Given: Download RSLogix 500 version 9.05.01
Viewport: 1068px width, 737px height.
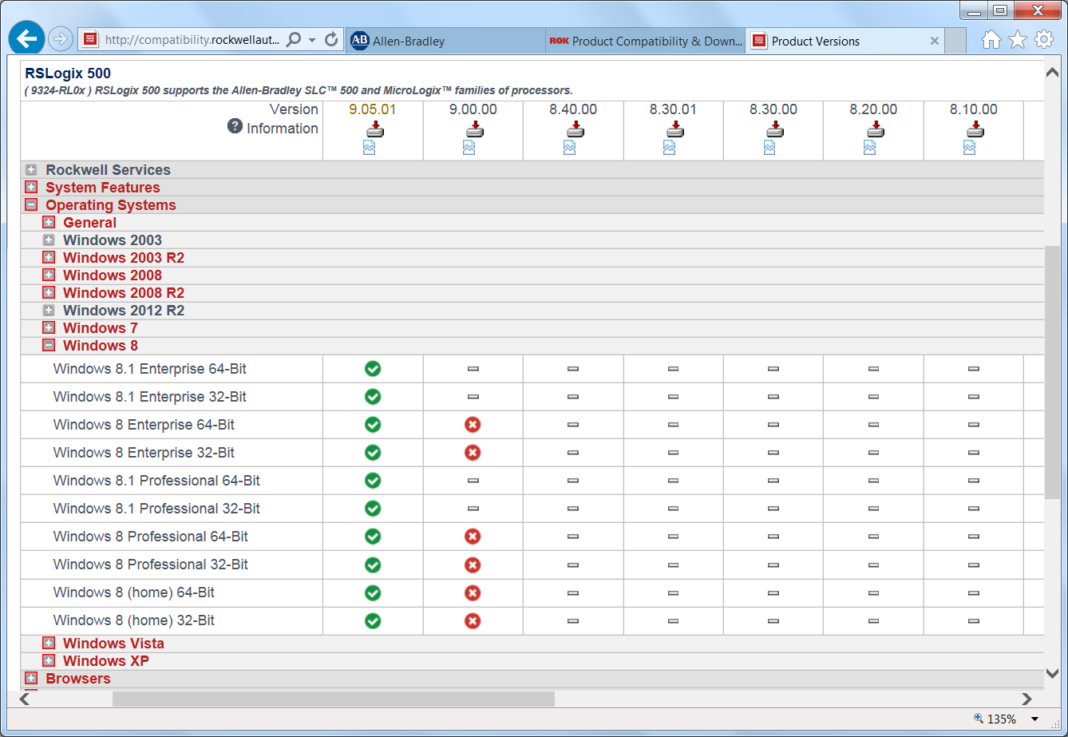Looking at the screenshot, I should click(372, 128).
